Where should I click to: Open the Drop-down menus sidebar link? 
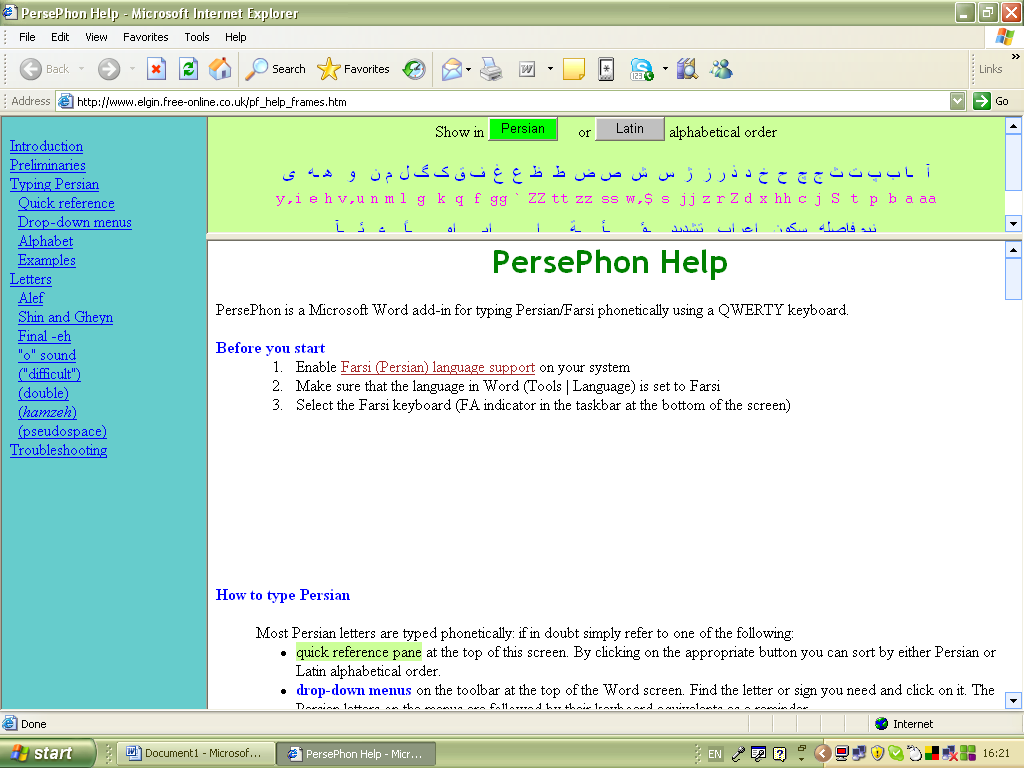74,222
